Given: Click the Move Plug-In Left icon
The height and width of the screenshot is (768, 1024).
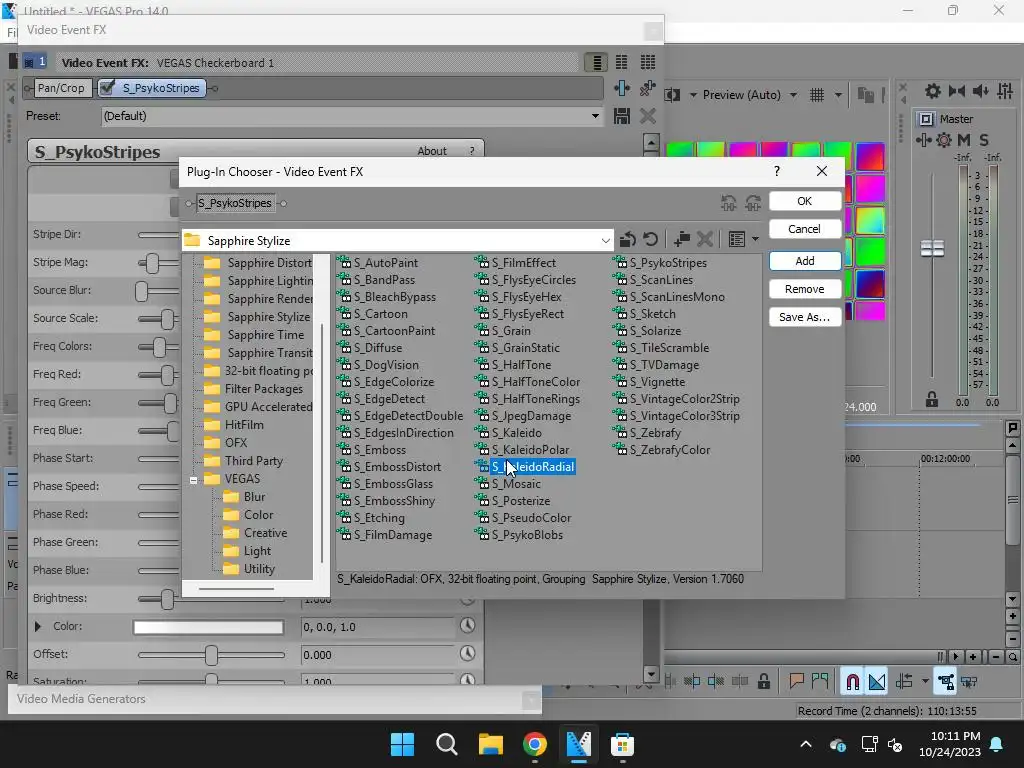Looking at the screenshot, I should tap(728, 203).
